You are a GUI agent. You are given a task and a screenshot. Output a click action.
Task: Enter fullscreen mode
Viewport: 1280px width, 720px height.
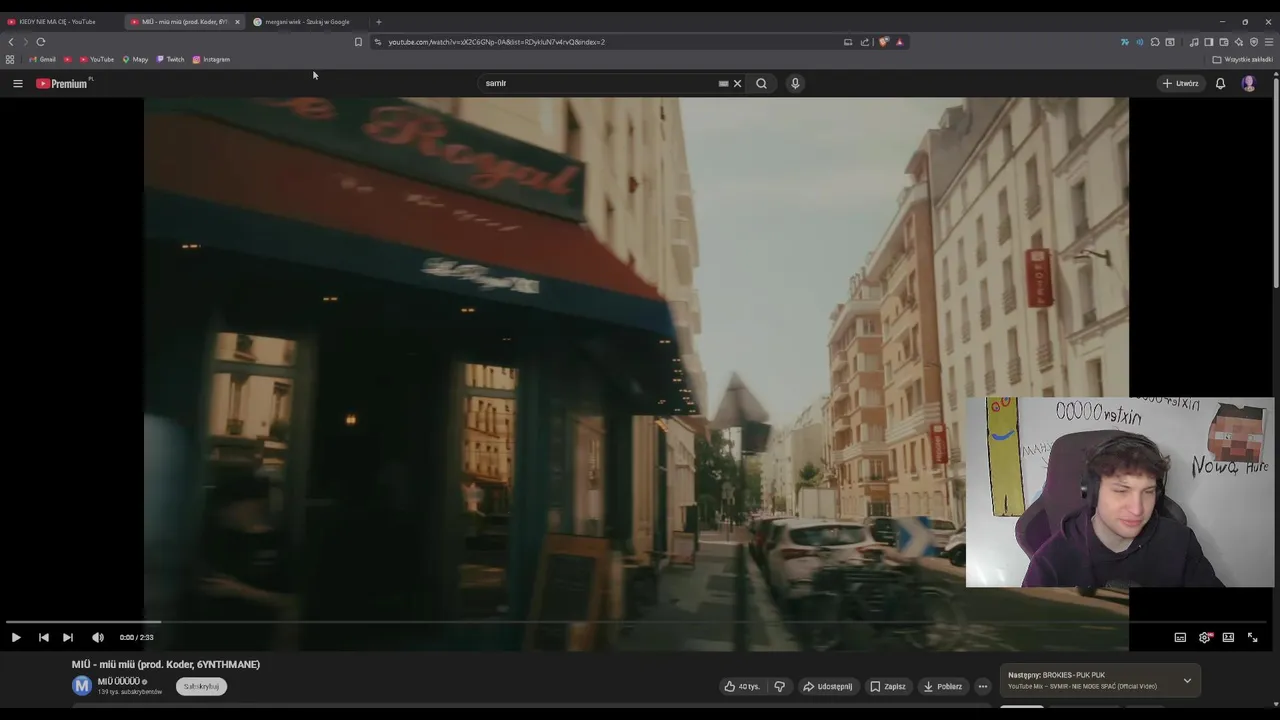pos(1252,637)
